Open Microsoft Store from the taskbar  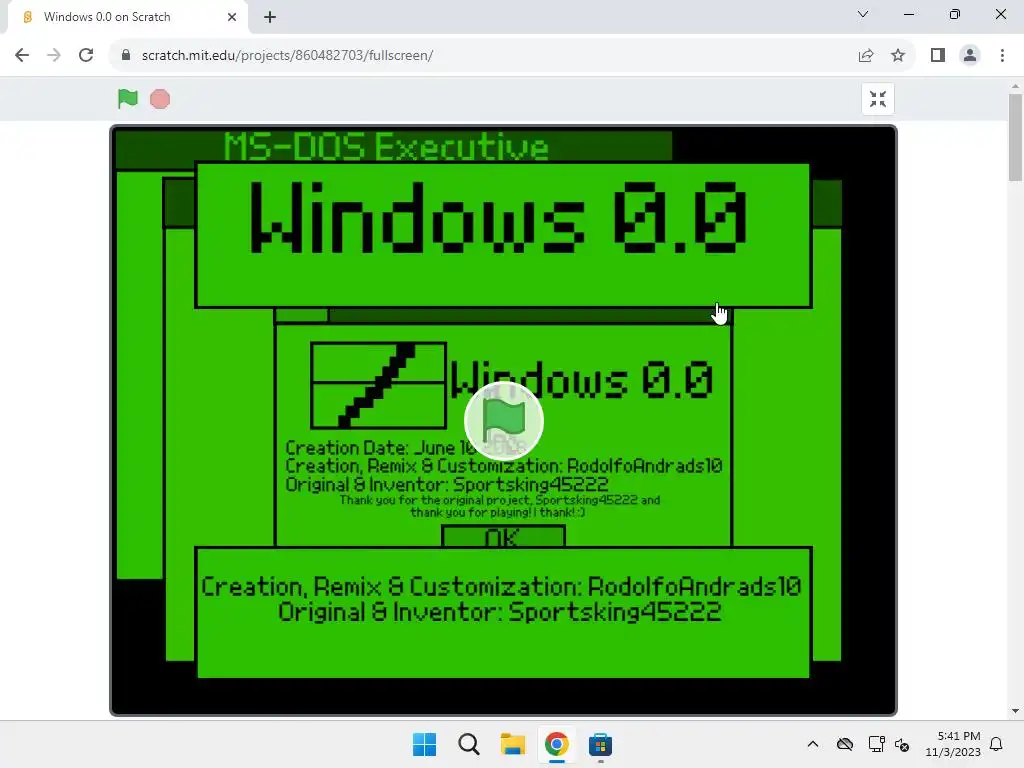(x=600, y=744)
